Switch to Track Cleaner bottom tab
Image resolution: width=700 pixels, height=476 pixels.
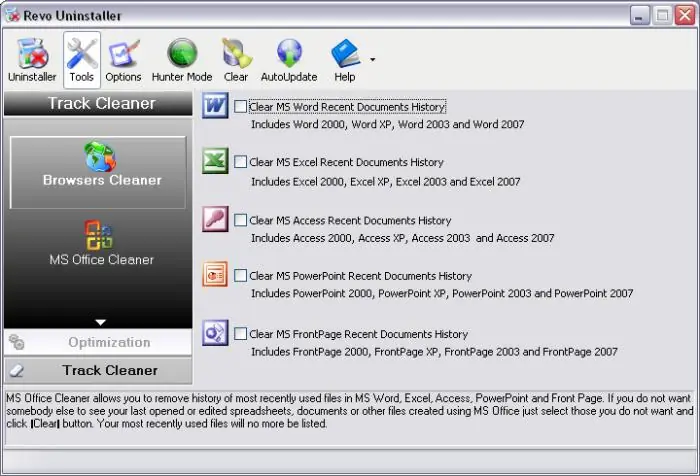coord(98,370)
